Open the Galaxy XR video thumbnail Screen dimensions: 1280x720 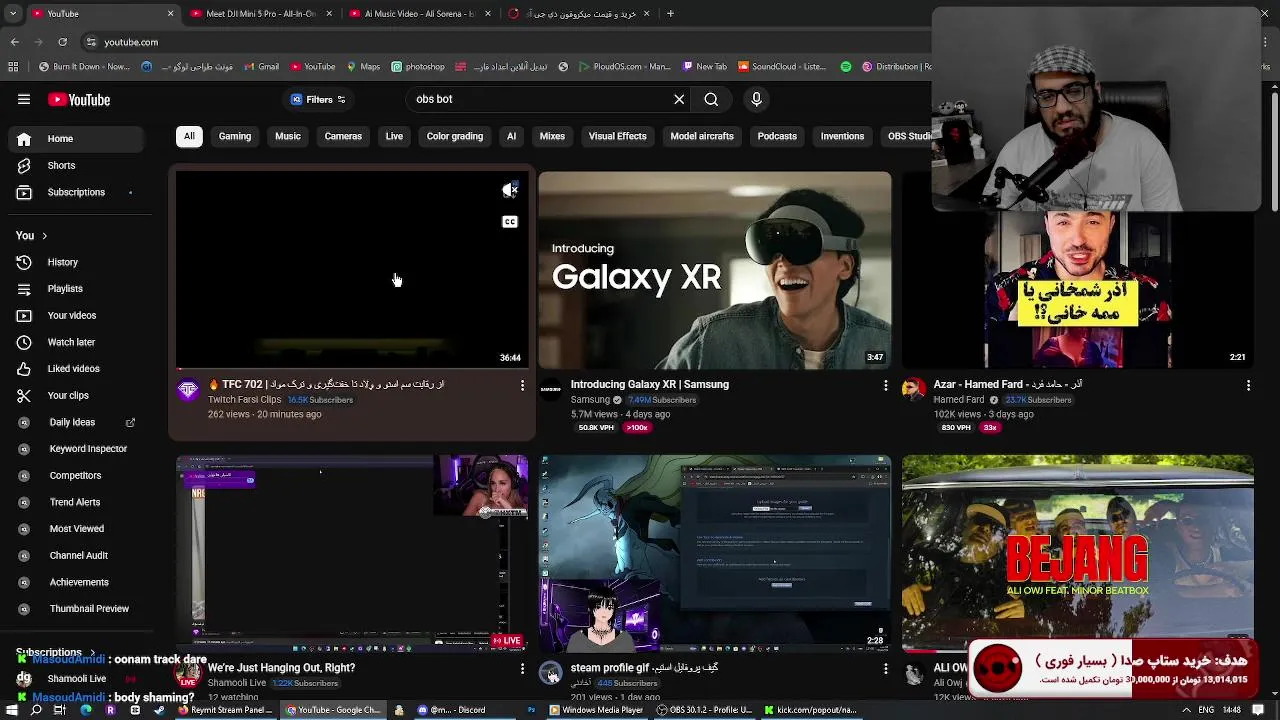715,270
